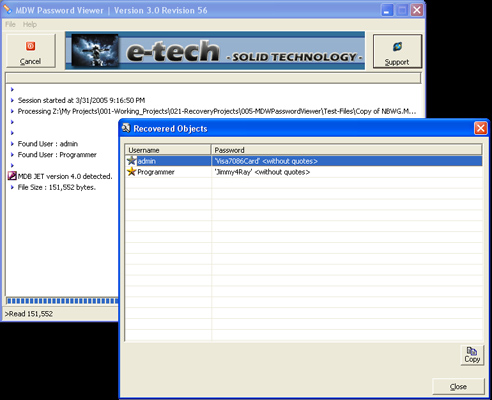Select the Programmer row in the list

(304, 172)
